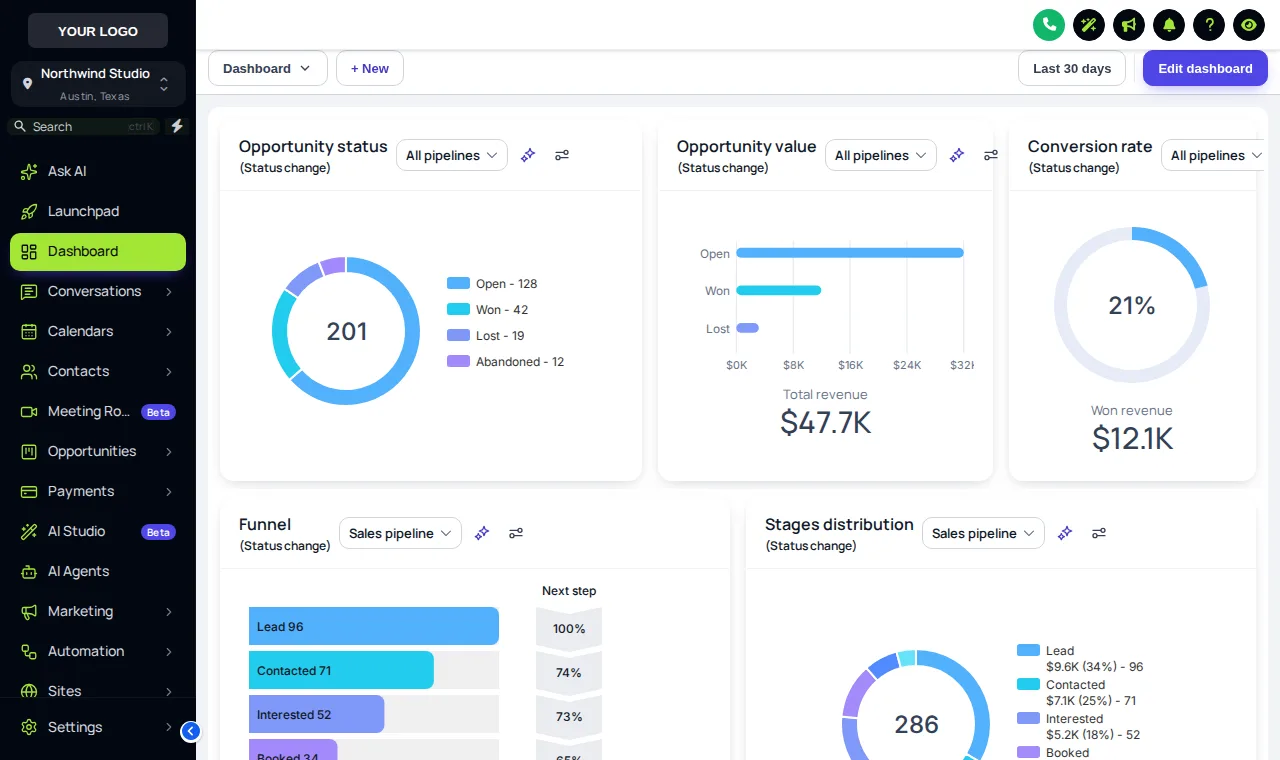Viewport: 1280px width, 760px height.
Task: Open filter settings icon on Opportunity value card
Action: tap(990, 155)
